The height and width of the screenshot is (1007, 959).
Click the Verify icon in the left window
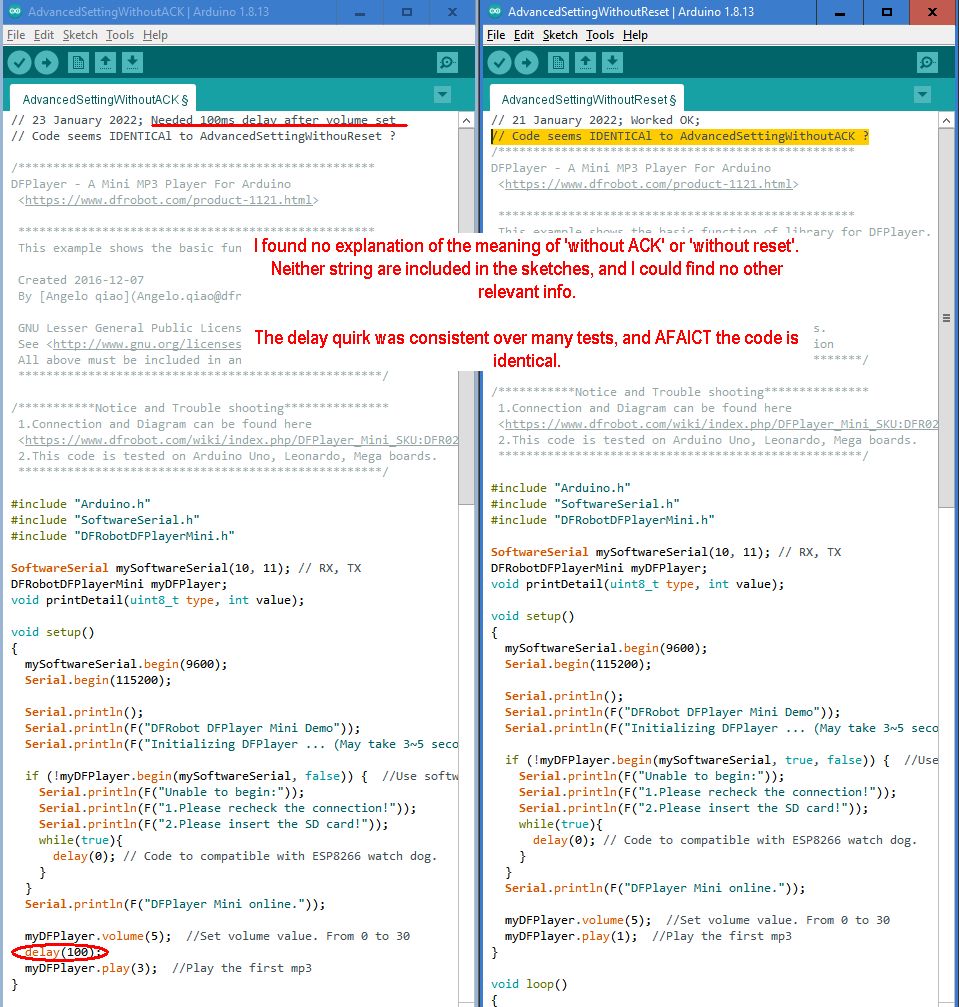coord(20,61)
